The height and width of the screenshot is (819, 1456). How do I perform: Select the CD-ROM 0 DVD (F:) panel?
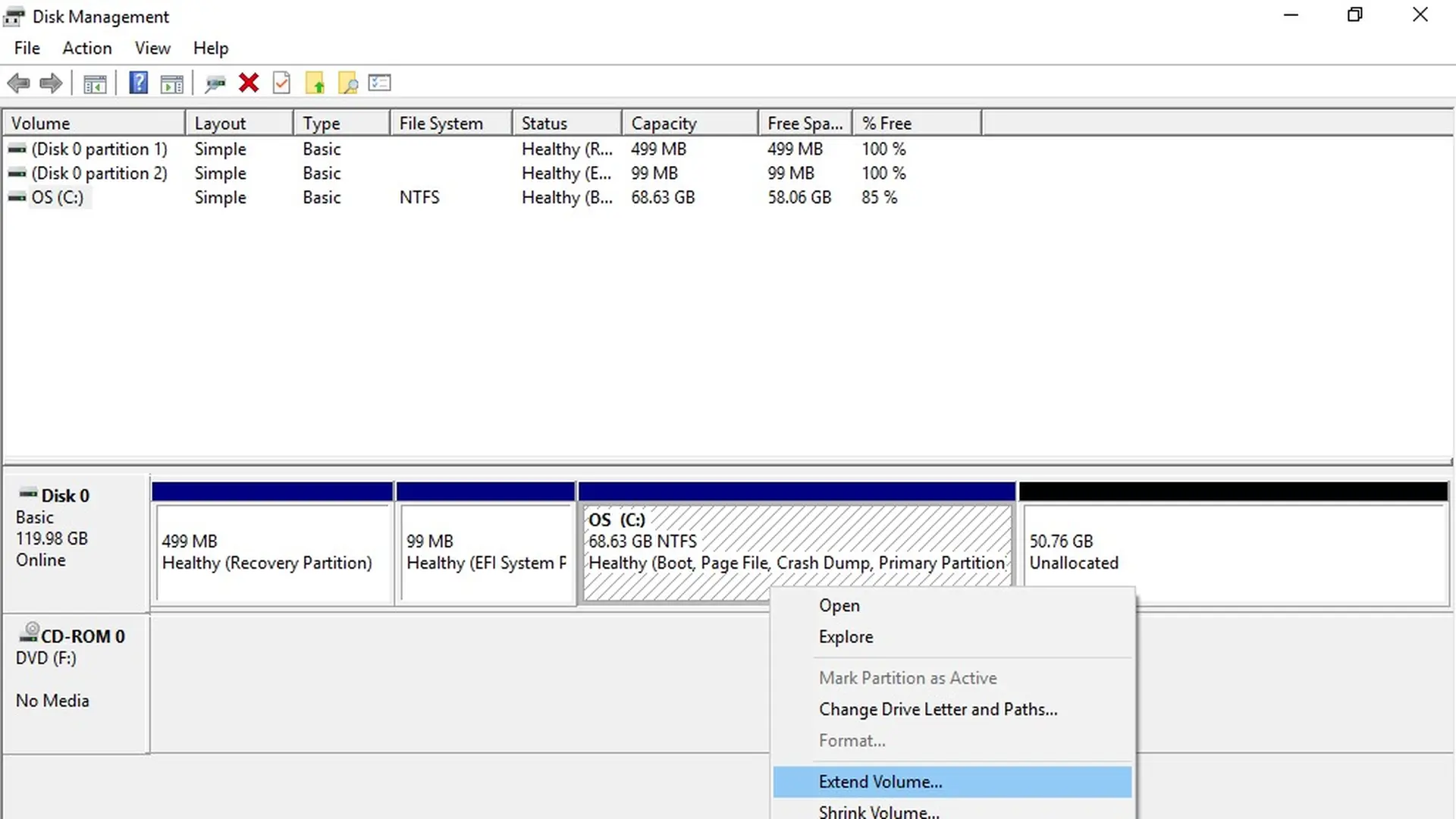(x=76, y=684)
